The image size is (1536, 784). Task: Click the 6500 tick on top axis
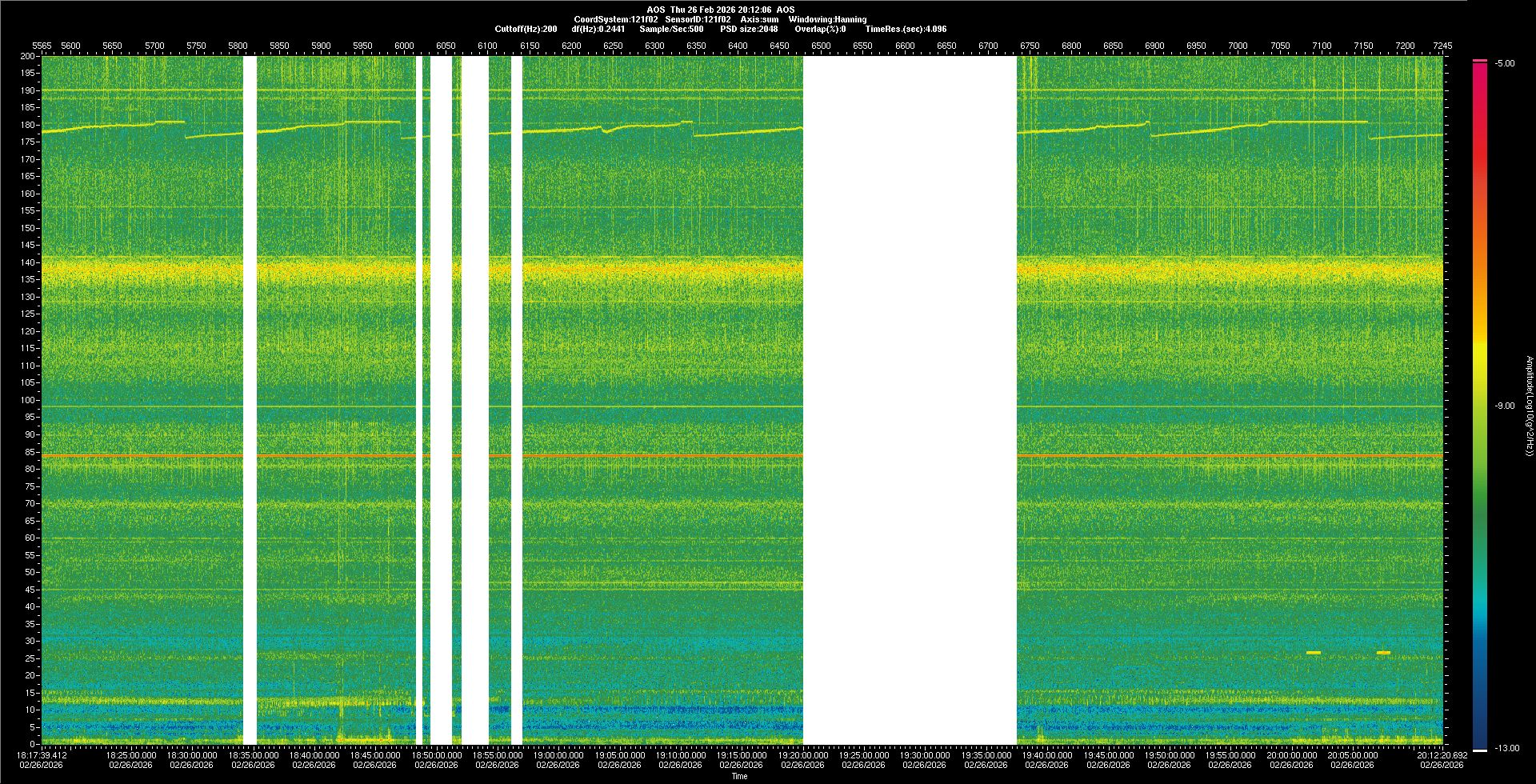821,46
